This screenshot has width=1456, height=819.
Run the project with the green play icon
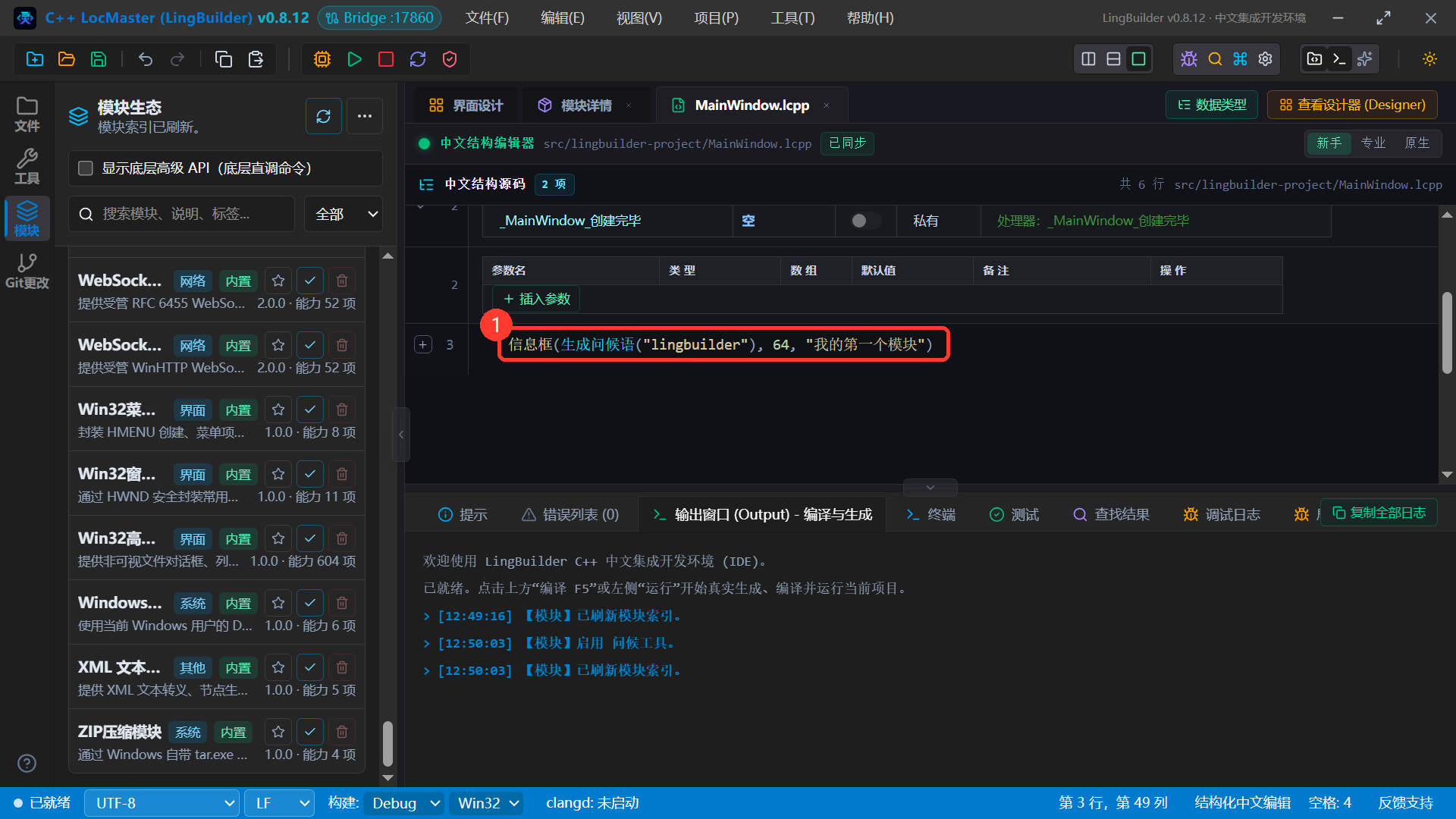point(354,59)
